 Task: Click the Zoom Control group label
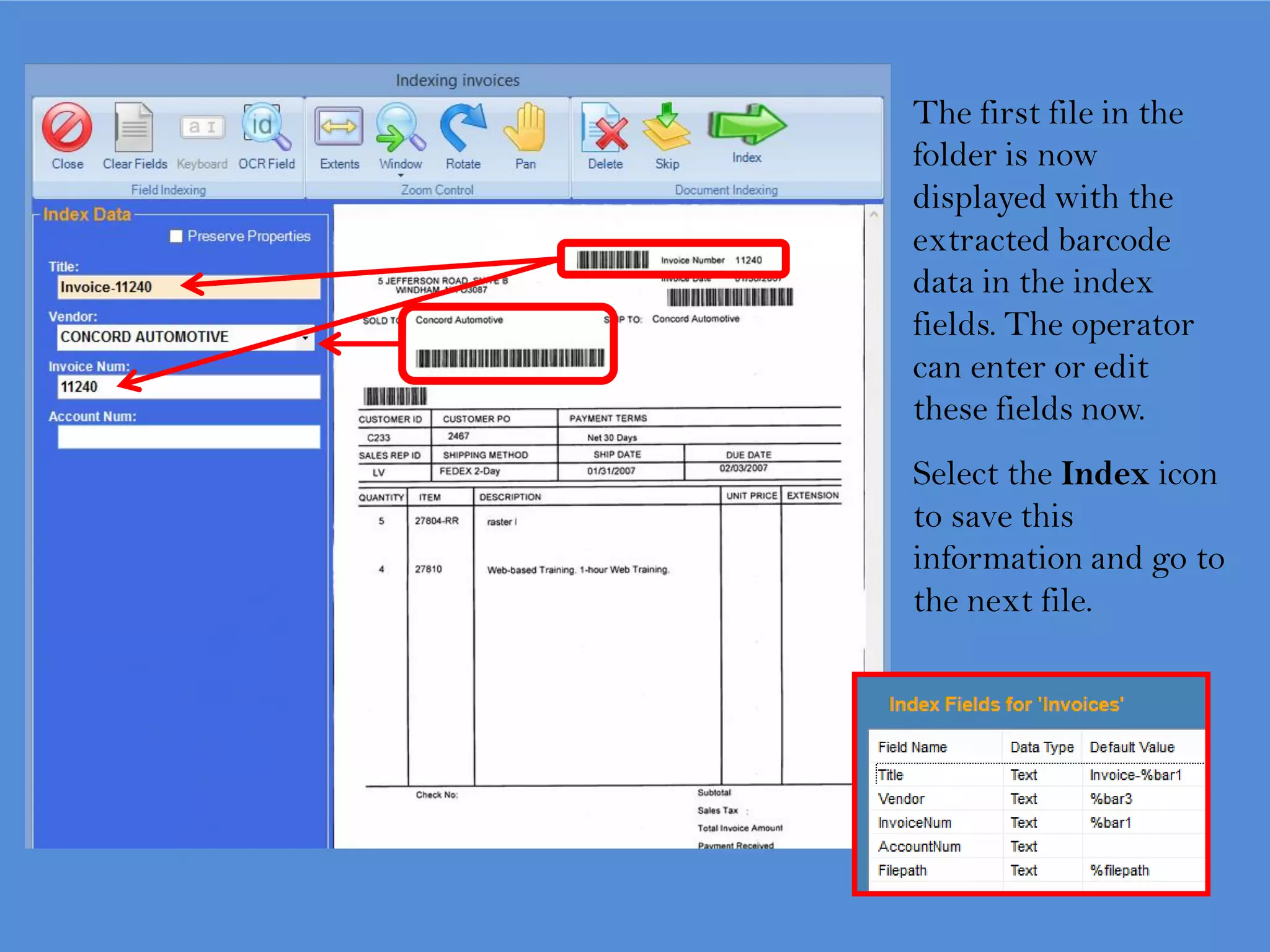(437, 190)
